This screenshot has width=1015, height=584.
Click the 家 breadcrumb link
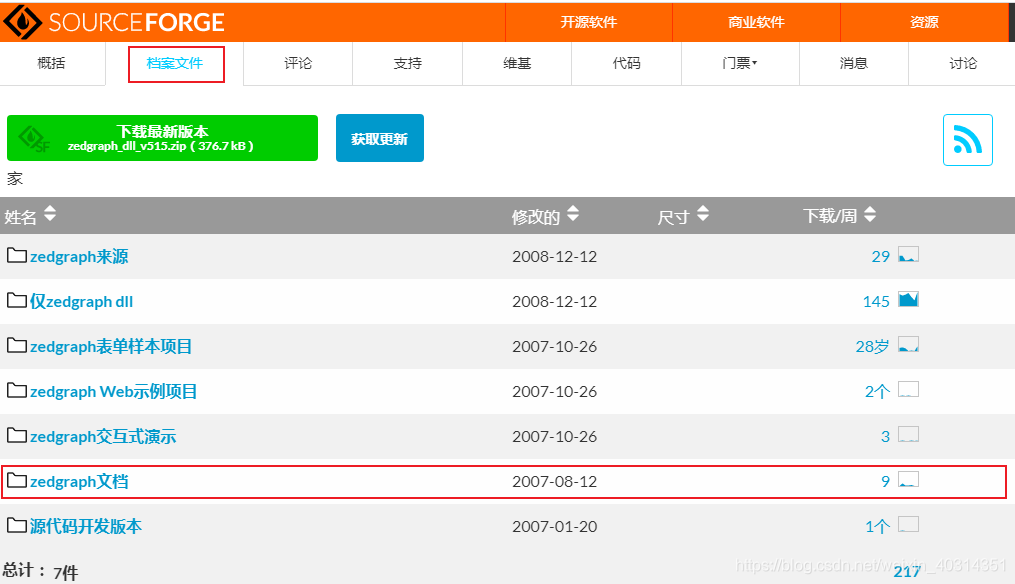coord(15,179)
